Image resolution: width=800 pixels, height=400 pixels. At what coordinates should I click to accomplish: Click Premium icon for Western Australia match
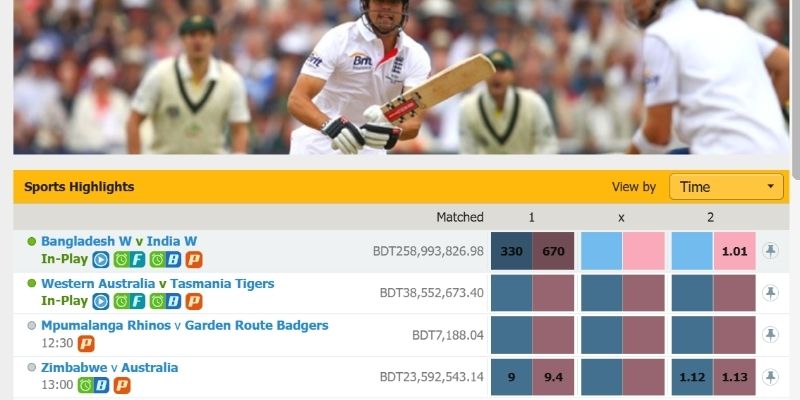pos(193,302)
